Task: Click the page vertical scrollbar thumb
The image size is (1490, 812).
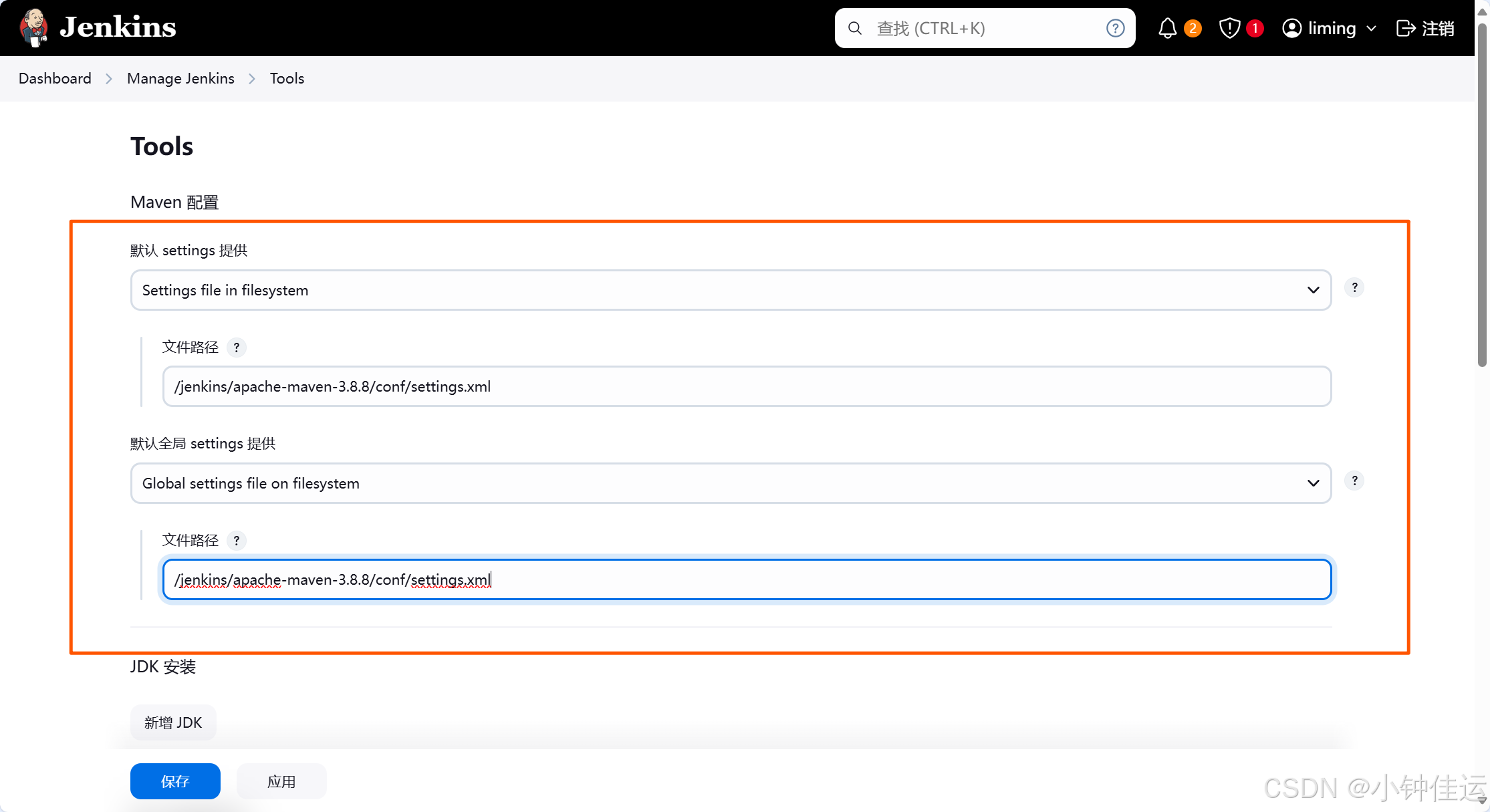Action: [x=1482, y=194]
